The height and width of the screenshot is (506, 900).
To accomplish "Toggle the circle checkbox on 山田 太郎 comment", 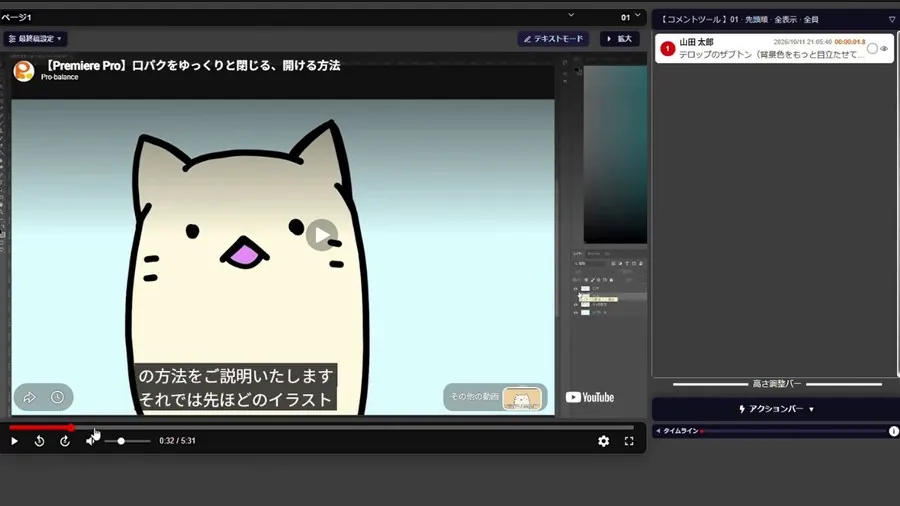I will click(x=872, y=49).
